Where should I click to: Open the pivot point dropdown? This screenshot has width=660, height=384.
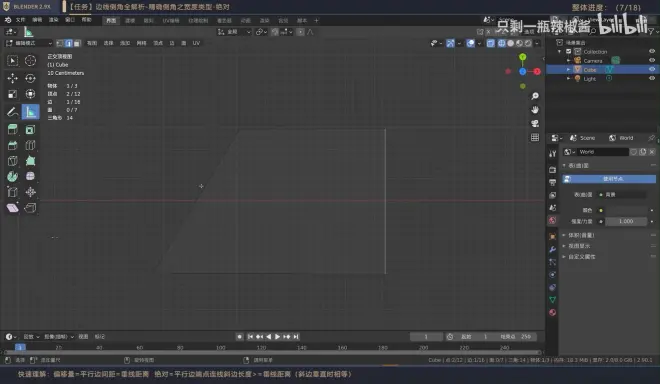point(261,32)
